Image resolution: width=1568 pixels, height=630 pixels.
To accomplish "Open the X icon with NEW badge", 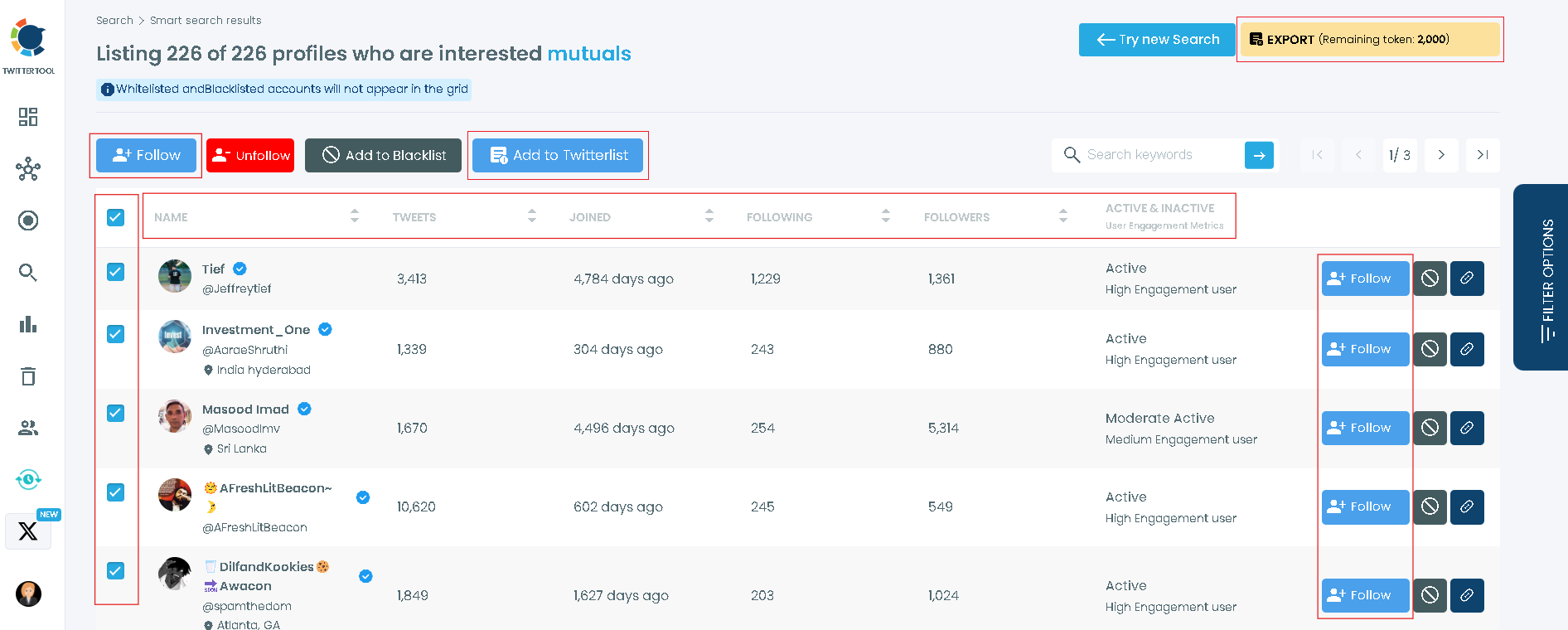I will 28,531.
